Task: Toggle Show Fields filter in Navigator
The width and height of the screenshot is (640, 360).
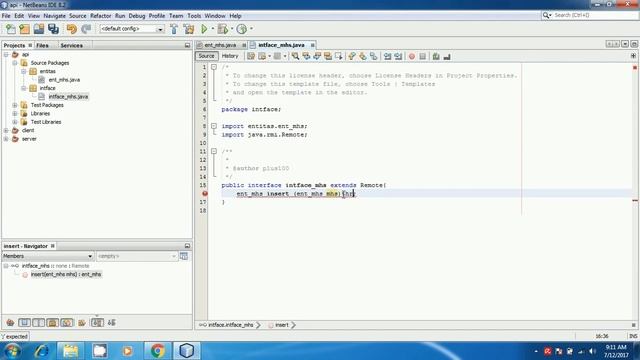Action: pos(24,322)
